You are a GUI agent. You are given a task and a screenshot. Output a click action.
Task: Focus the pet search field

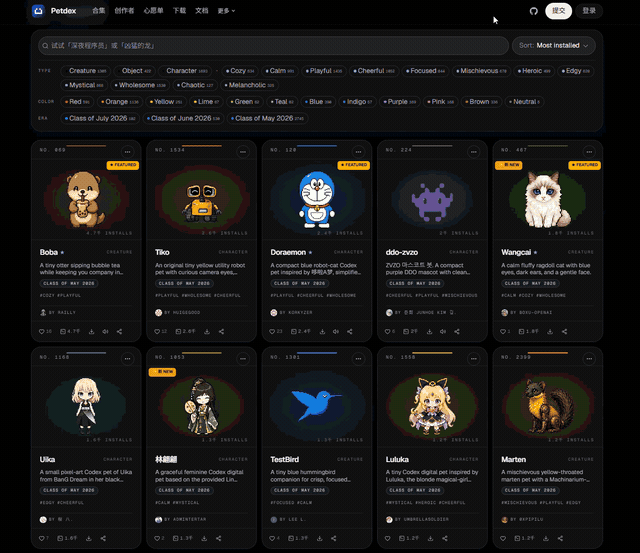[x=273, y=46]
